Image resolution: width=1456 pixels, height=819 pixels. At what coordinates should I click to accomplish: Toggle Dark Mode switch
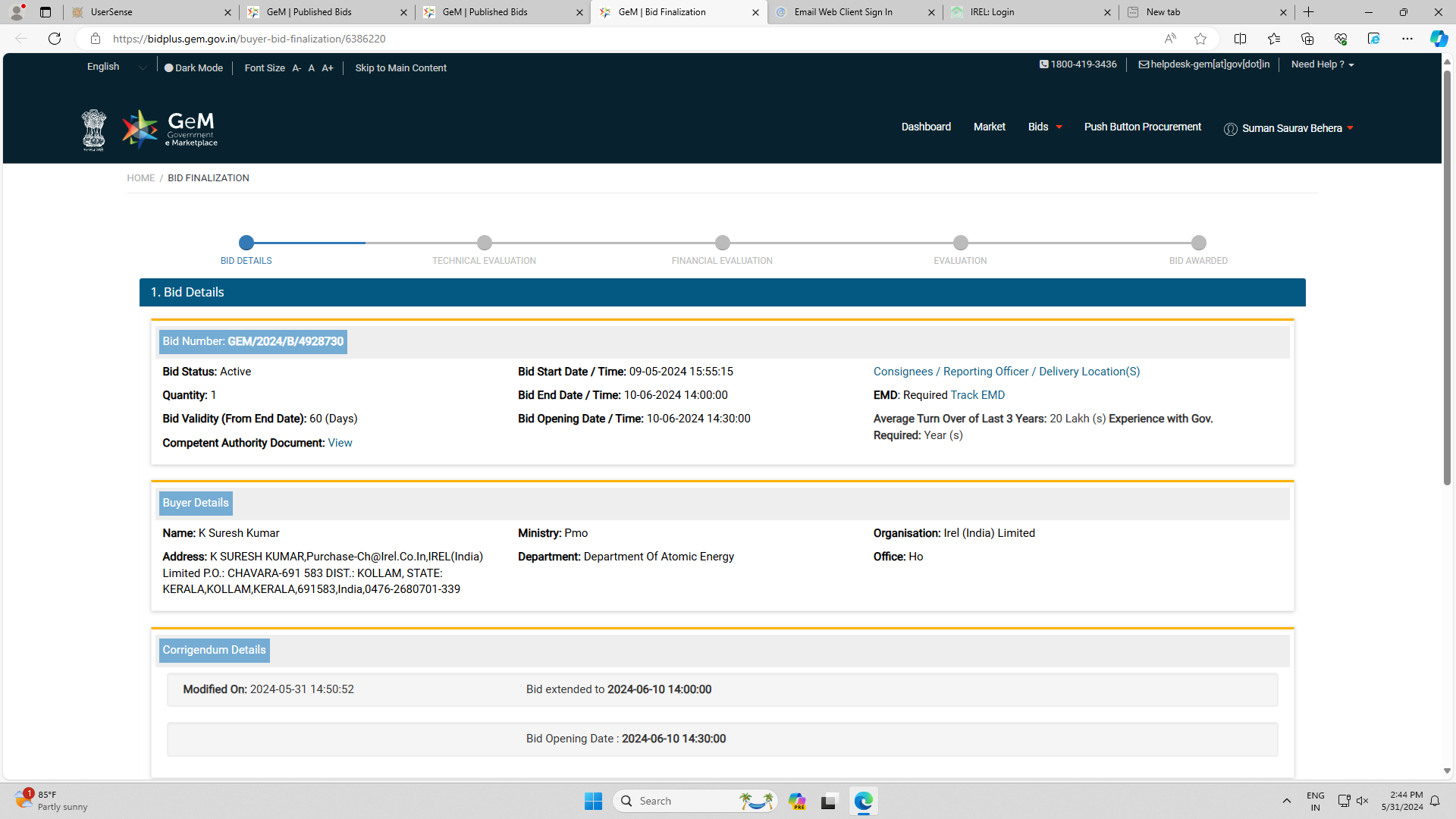169,67
